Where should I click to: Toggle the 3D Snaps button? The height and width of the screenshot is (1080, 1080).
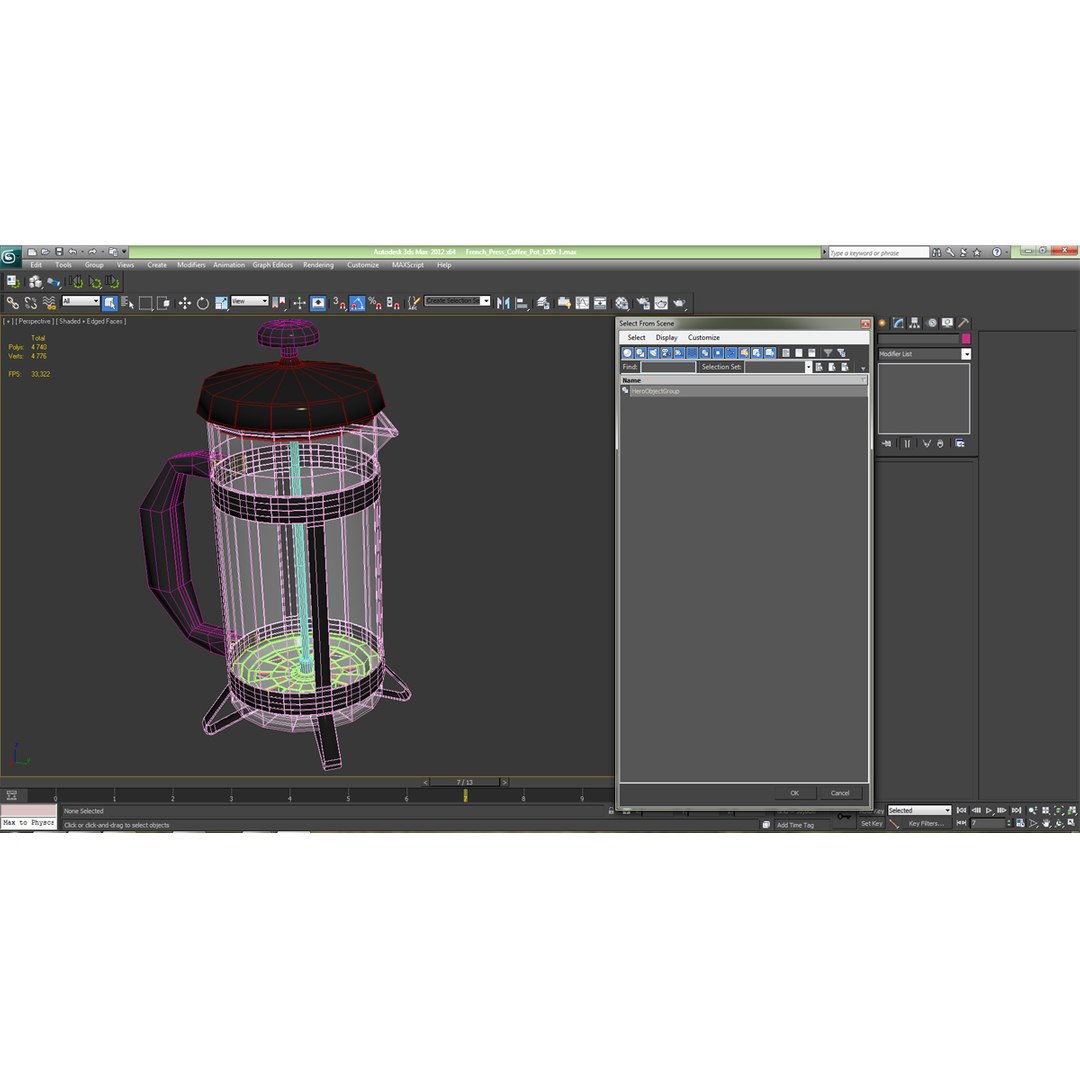click(340, 303)
